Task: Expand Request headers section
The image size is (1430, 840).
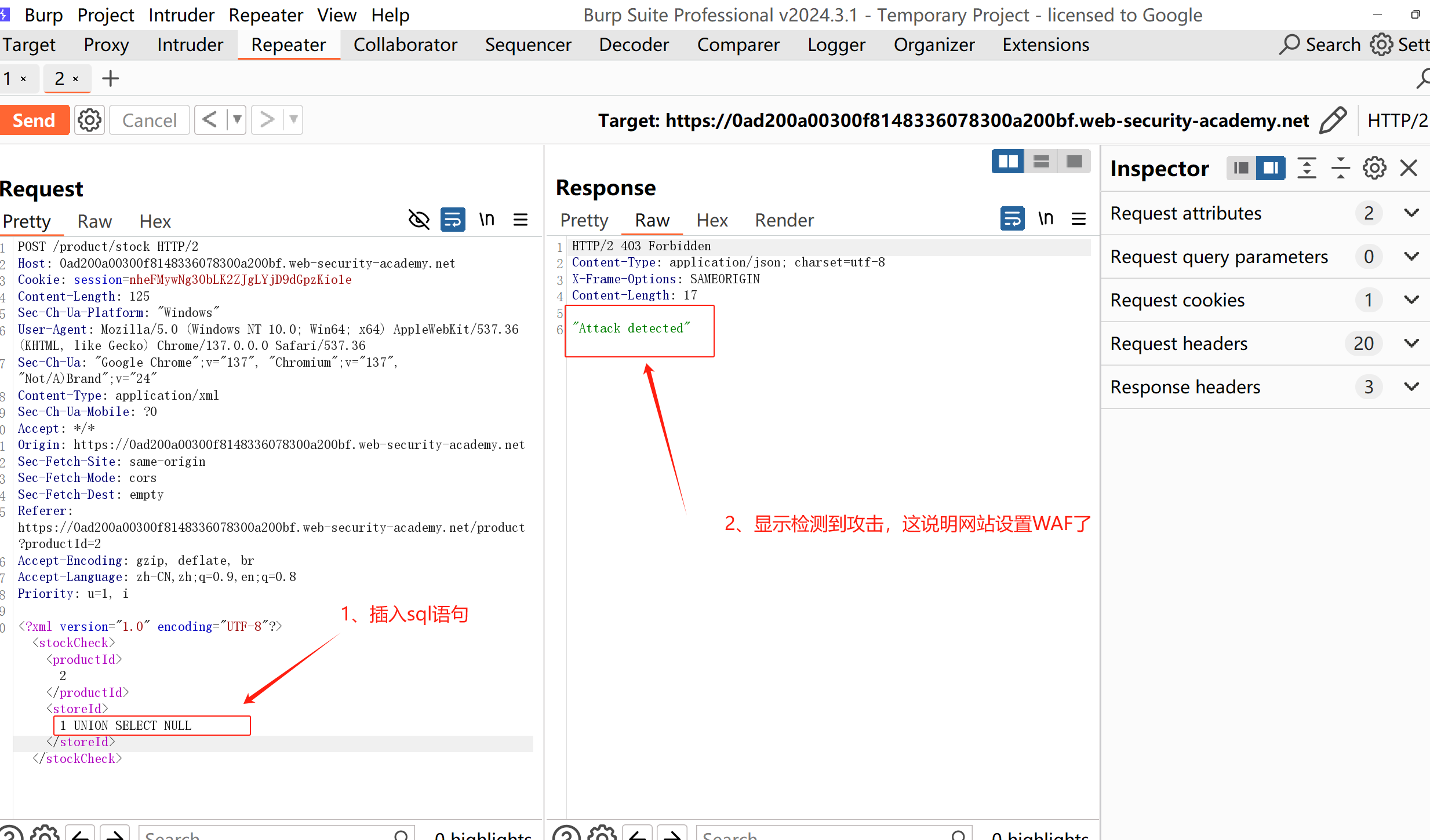Action: coord(1411,344)
